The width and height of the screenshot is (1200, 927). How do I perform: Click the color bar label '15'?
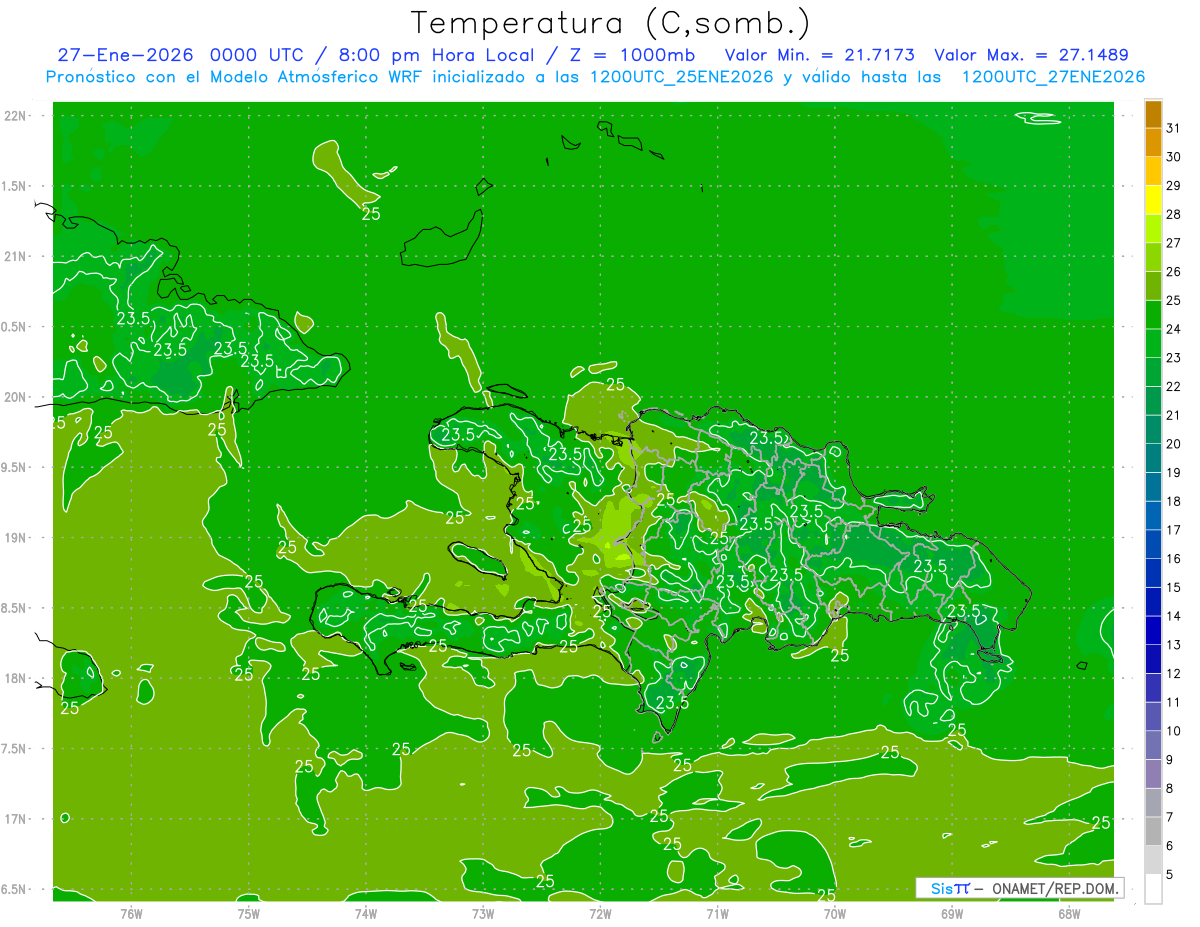[1174, 587]
